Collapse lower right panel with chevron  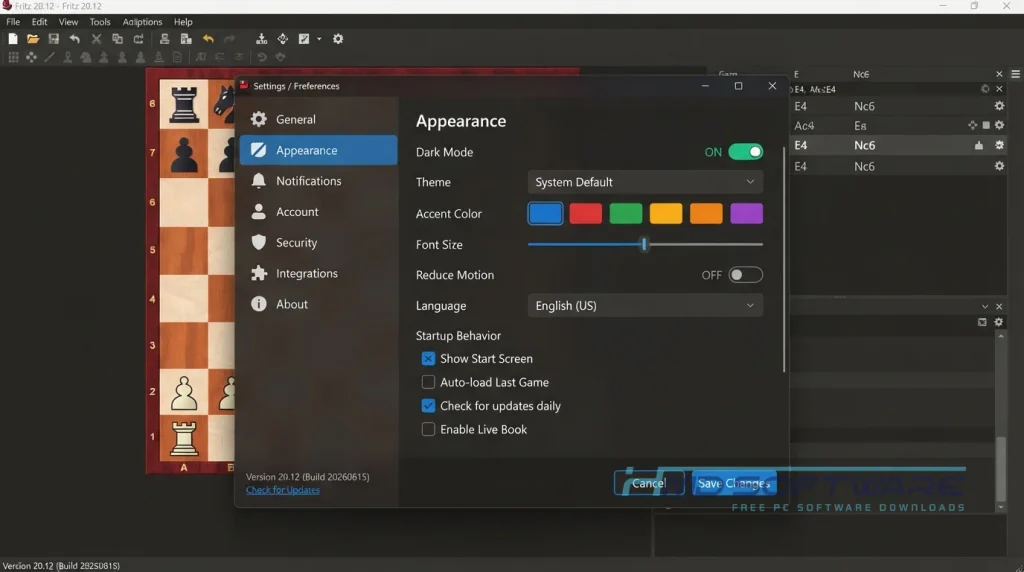tap(985, 306)
